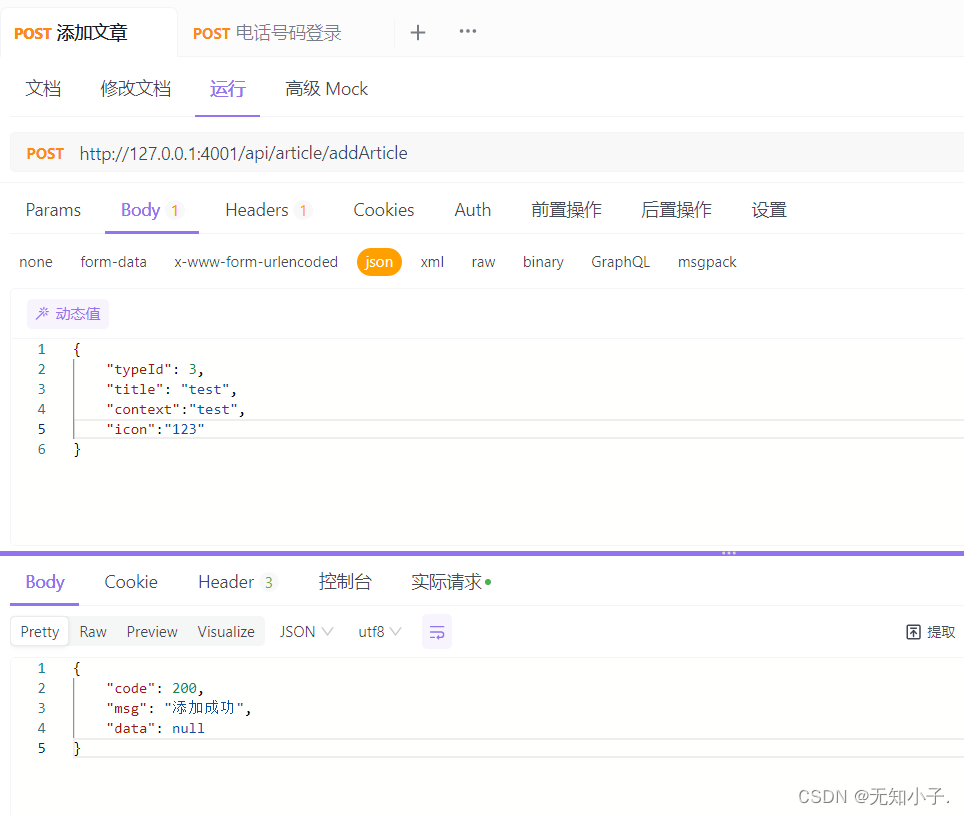
Task: Open the response Body tab
Action: [x=45, y=581]
